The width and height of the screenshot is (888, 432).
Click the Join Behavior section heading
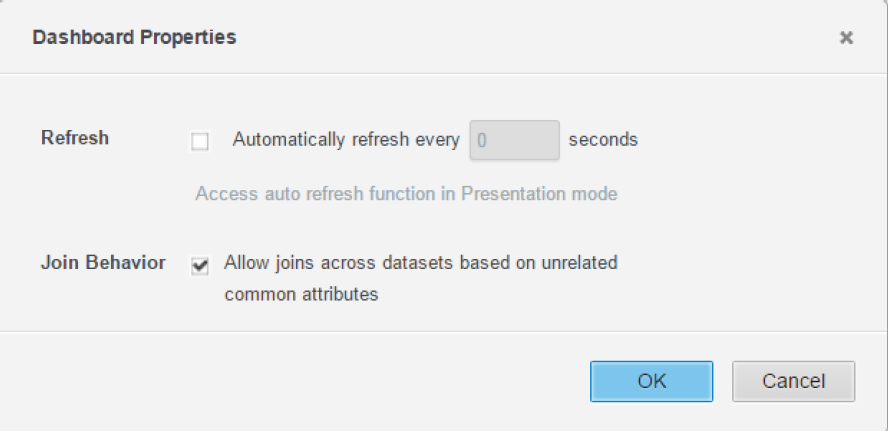tap(103, 264)
